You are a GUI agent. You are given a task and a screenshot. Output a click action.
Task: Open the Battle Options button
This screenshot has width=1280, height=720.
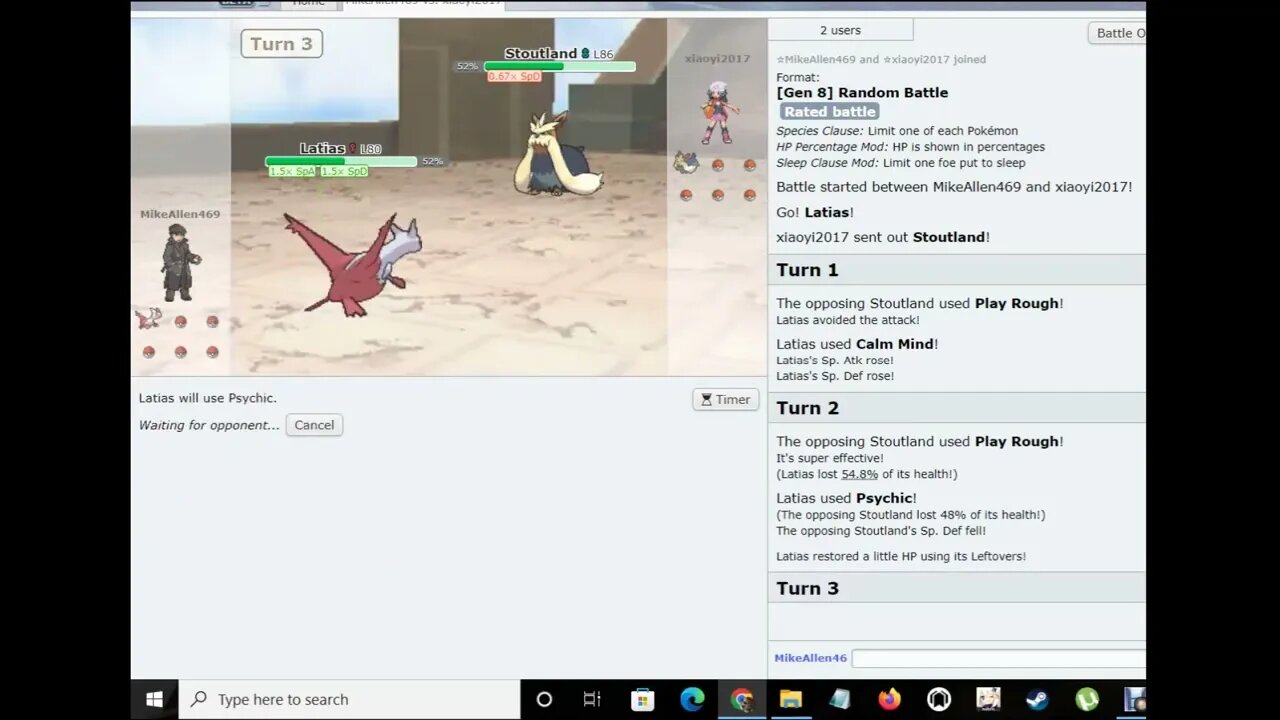(1117, 33)
